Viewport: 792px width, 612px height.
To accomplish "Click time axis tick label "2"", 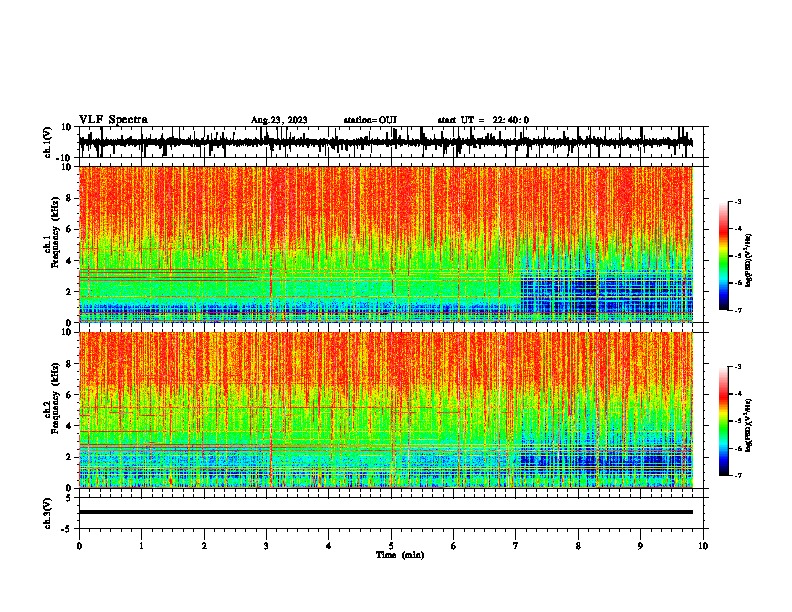I will [204, 546].
